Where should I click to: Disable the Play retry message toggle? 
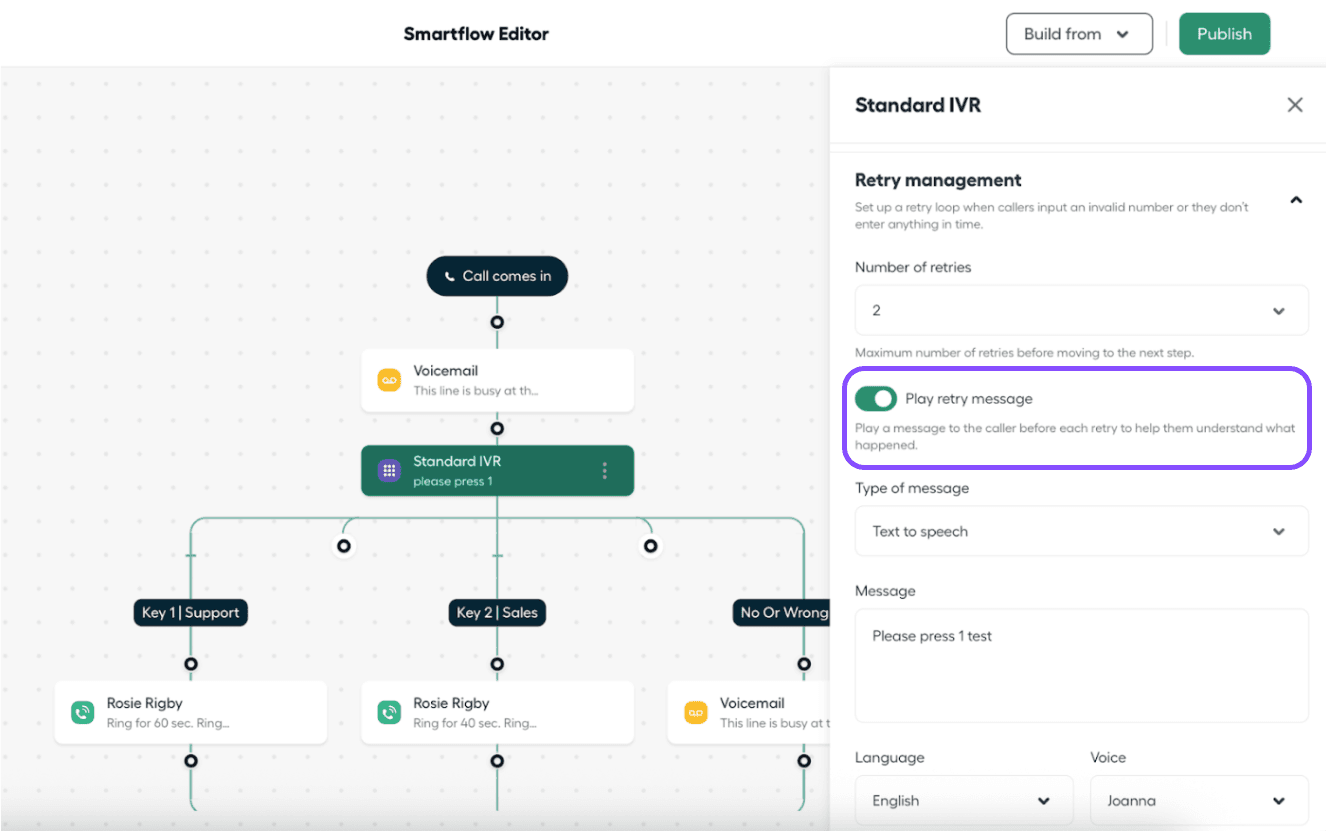click(876, 399)
